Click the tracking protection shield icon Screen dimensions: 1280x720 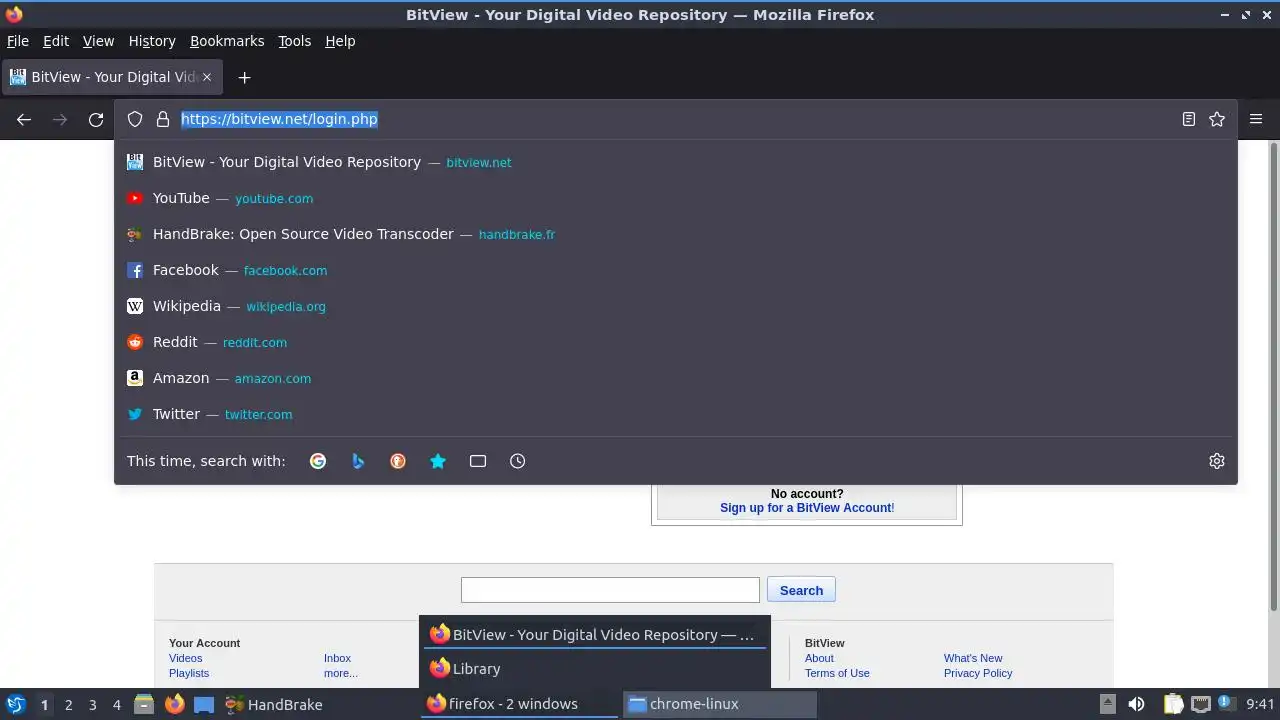(135, 119)
